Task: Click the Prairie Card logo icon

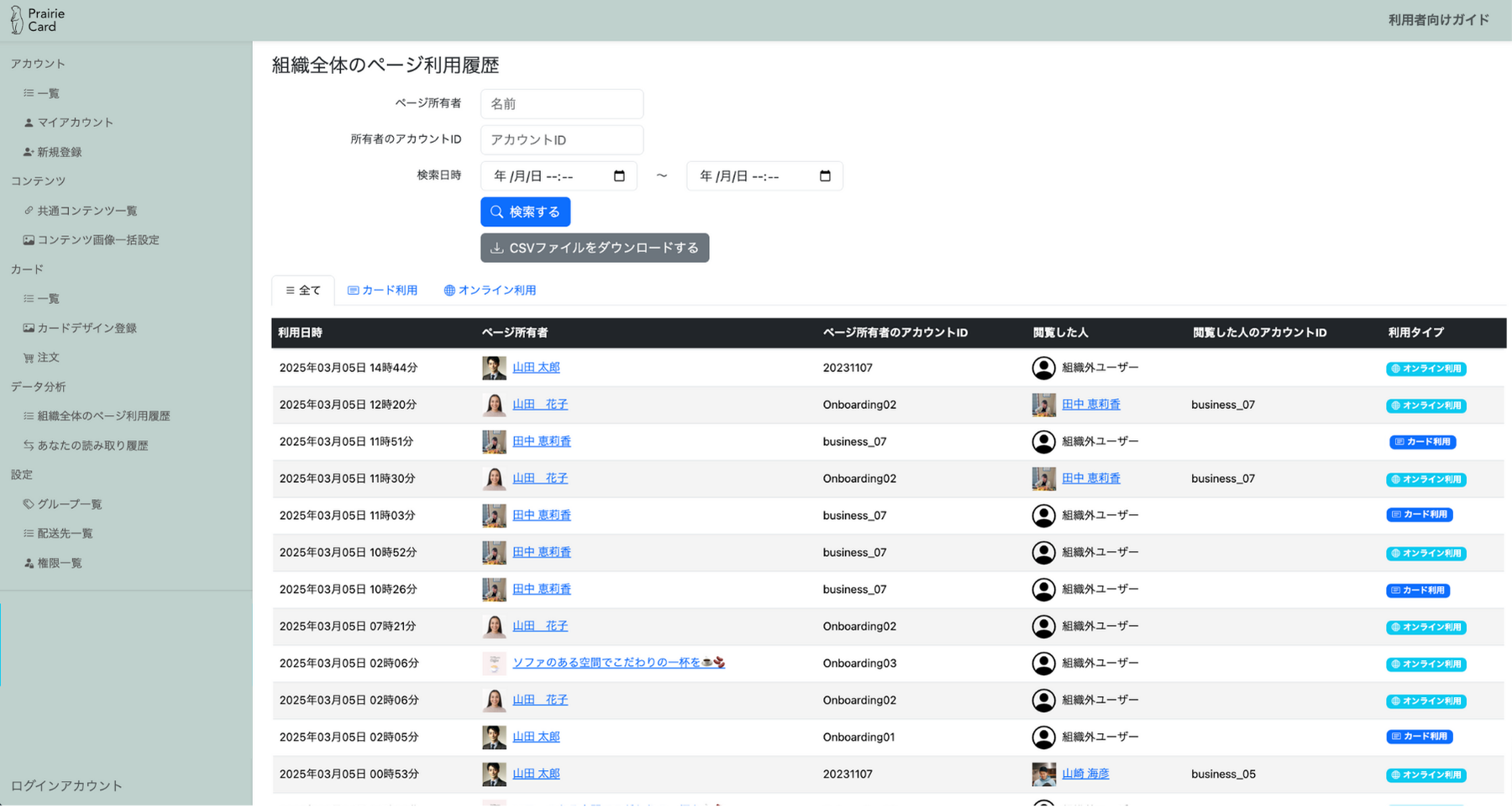Action: 16,20
